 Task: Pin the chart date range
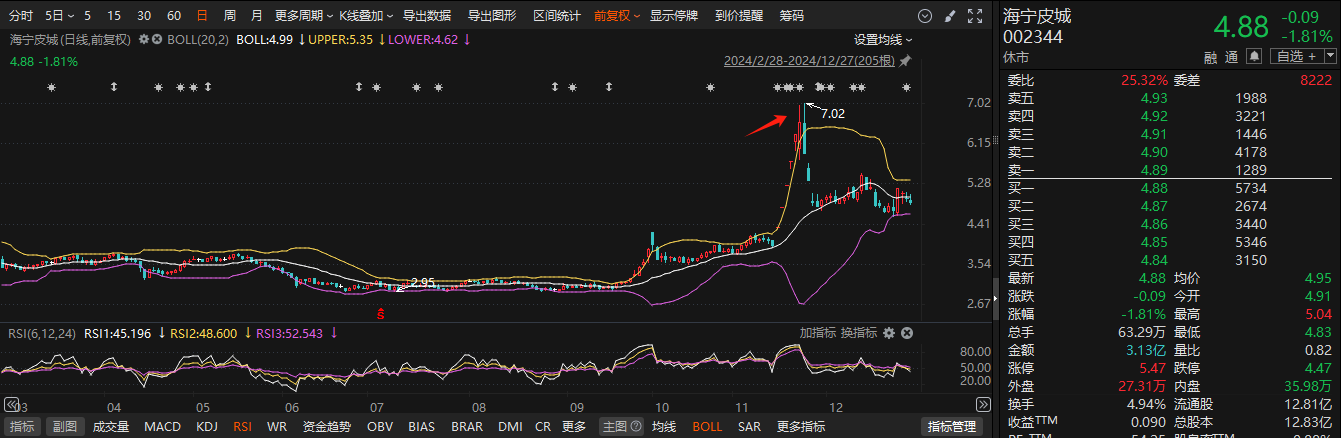[x=905, y=61]
